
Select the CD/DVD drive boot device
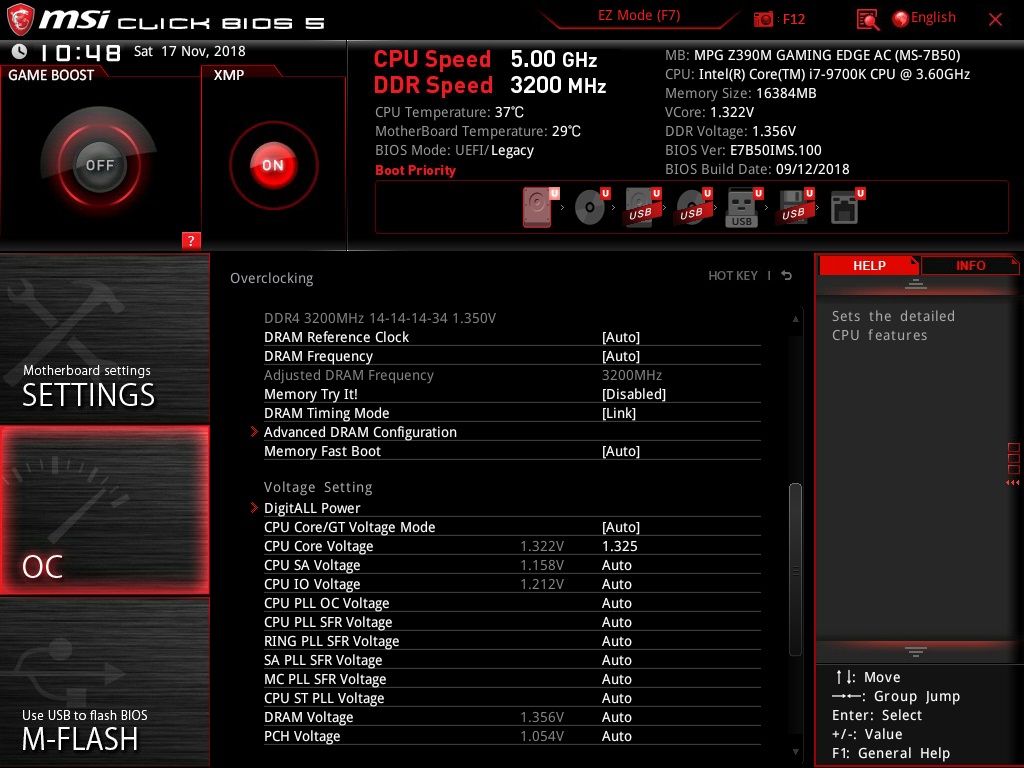tap(591, 207)
